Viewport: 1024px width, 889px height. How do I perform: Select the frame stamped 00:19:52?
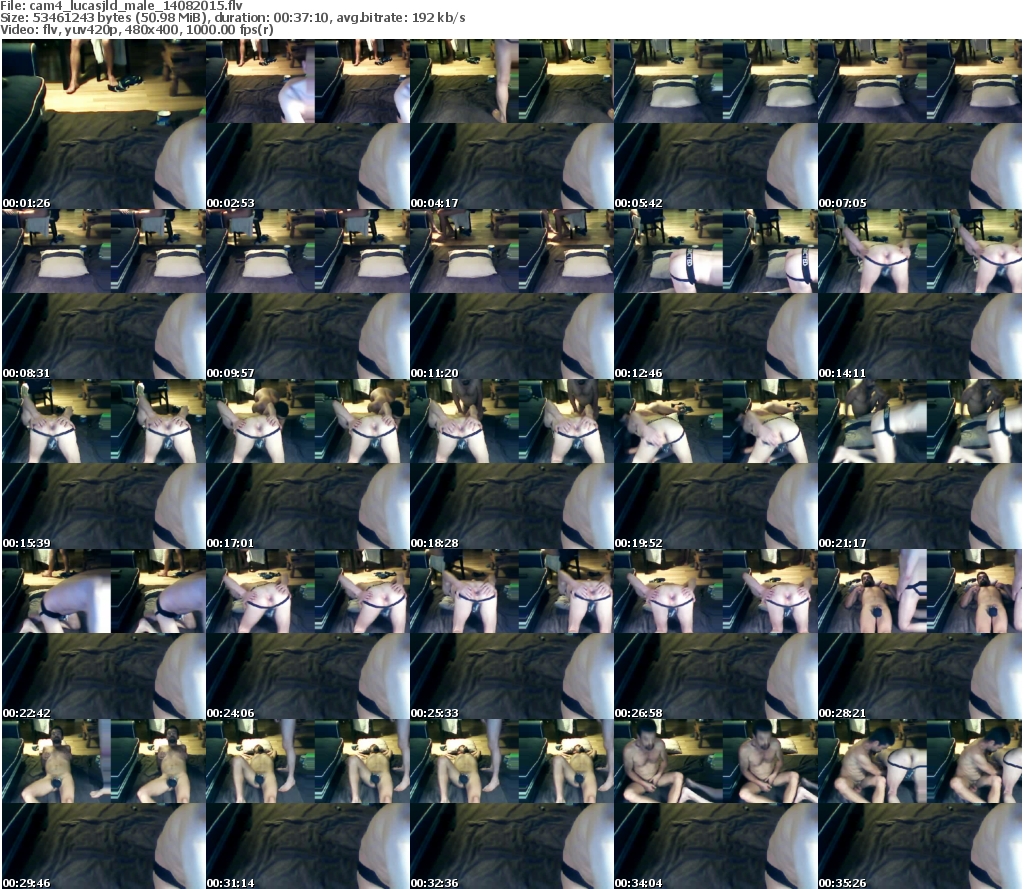[x=715, y=464]
